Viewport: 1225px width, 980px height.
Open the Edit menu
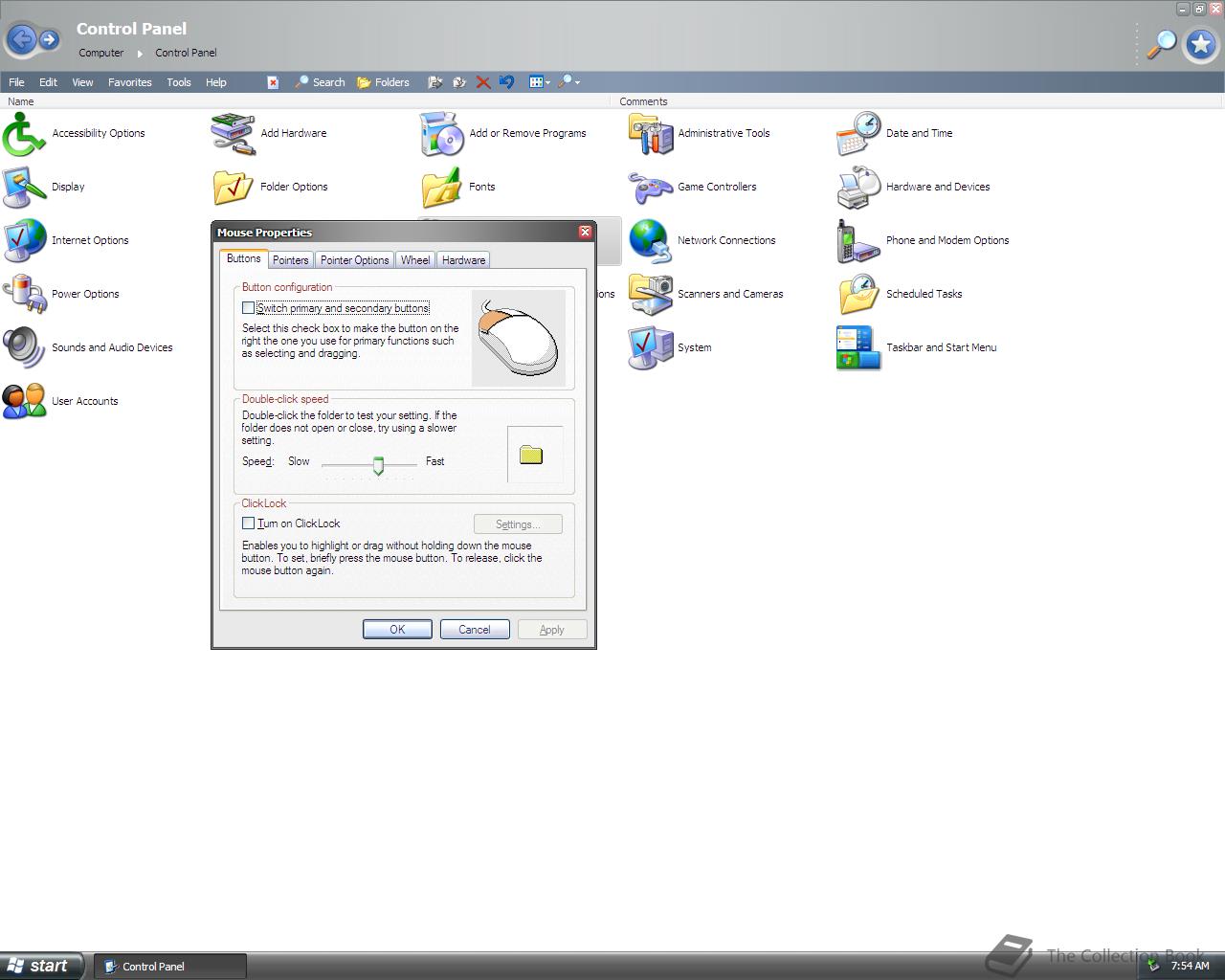48,82
